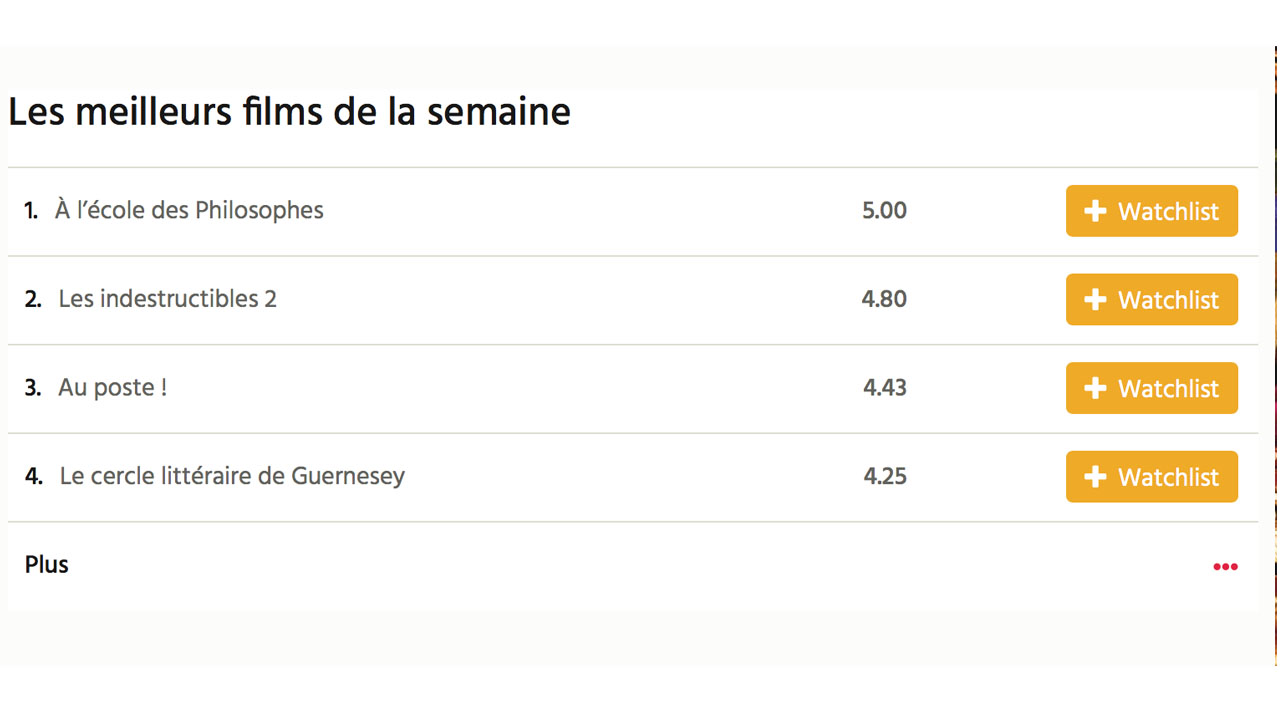1280x720 pixels.
Task: Click the 5.00 rating score
Action: point(884,211)
